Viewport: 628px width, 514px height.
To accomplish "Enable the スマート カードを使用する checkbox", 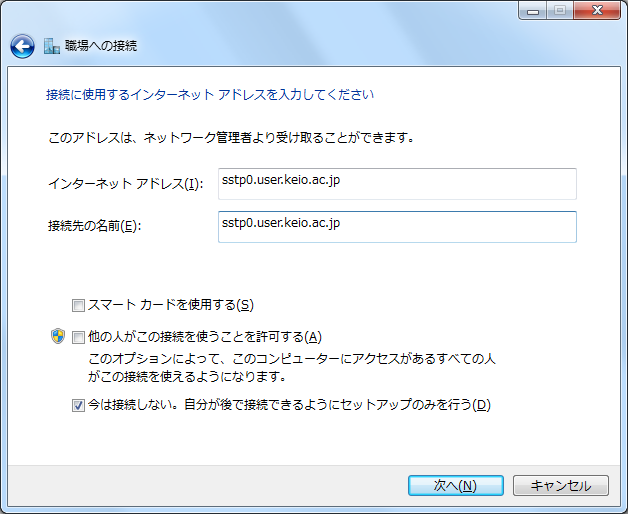I will [x=78, y=304].
